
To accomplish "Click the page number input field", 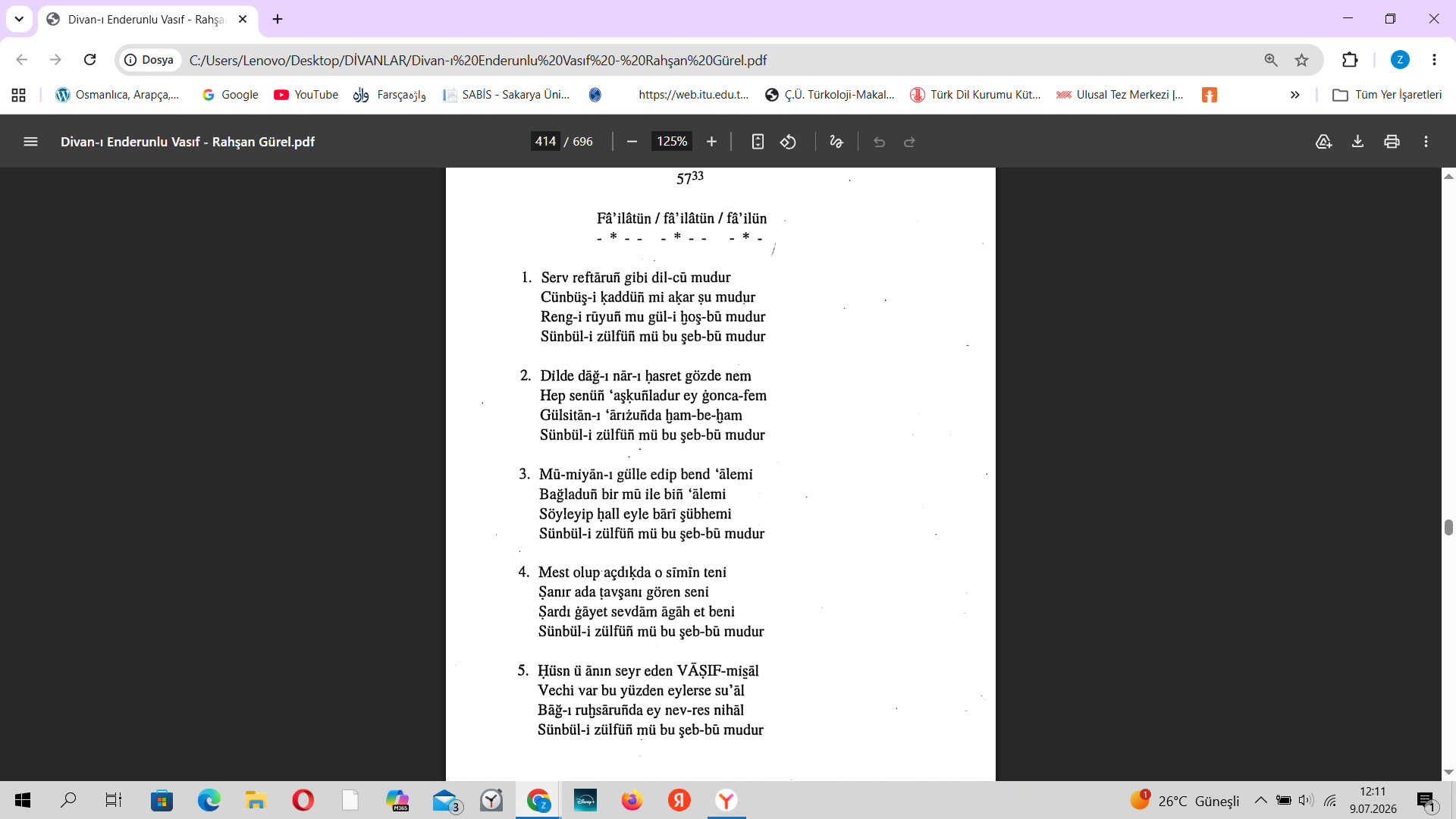I will coord(545,142).
